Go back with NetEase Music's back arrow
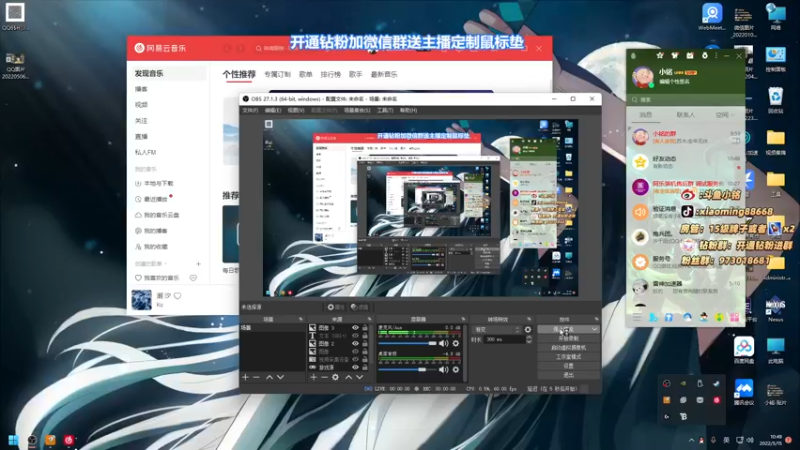 227,48
